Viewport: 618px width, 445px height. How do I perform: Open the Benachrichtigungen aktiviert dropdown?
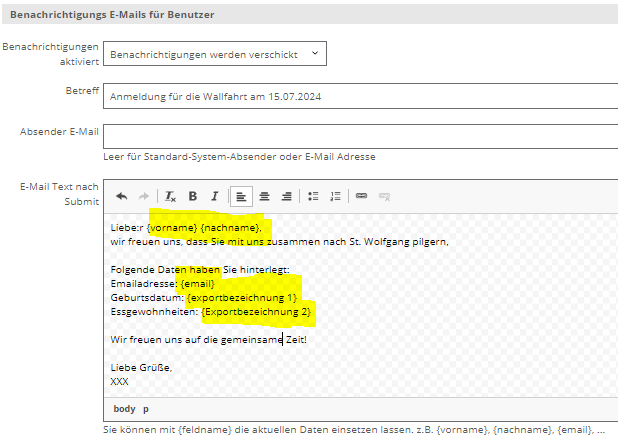pos(215,54)
